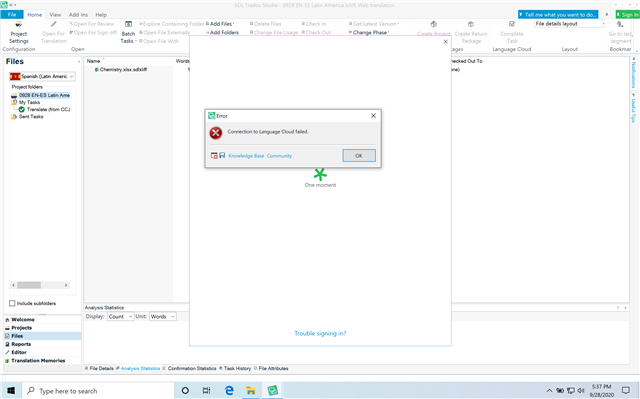640x399 pixels.
Task: Click the red error icon in the dialog
Action: point(216,133)
